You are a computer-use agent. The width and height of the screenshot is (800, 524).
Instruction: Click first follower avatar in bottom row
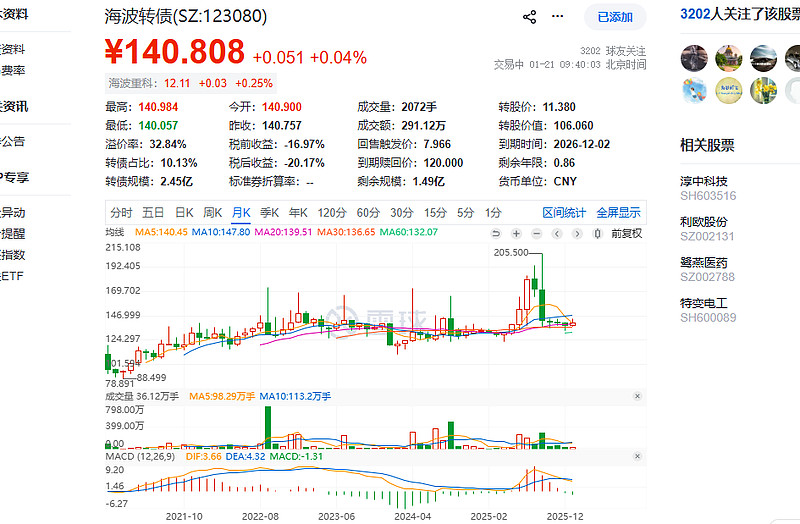[694, 91]
